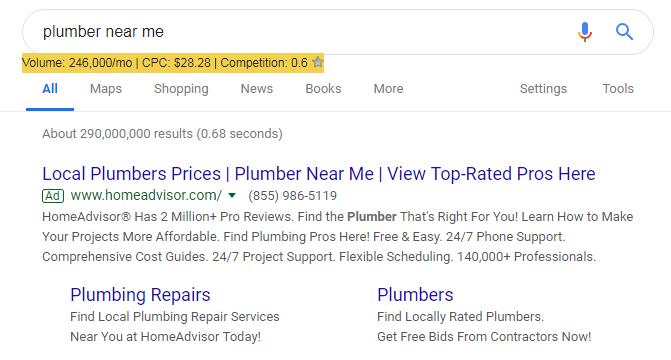The image size is (671, 360).
Task: Click into the plumber near me search field
Action: 300,32
